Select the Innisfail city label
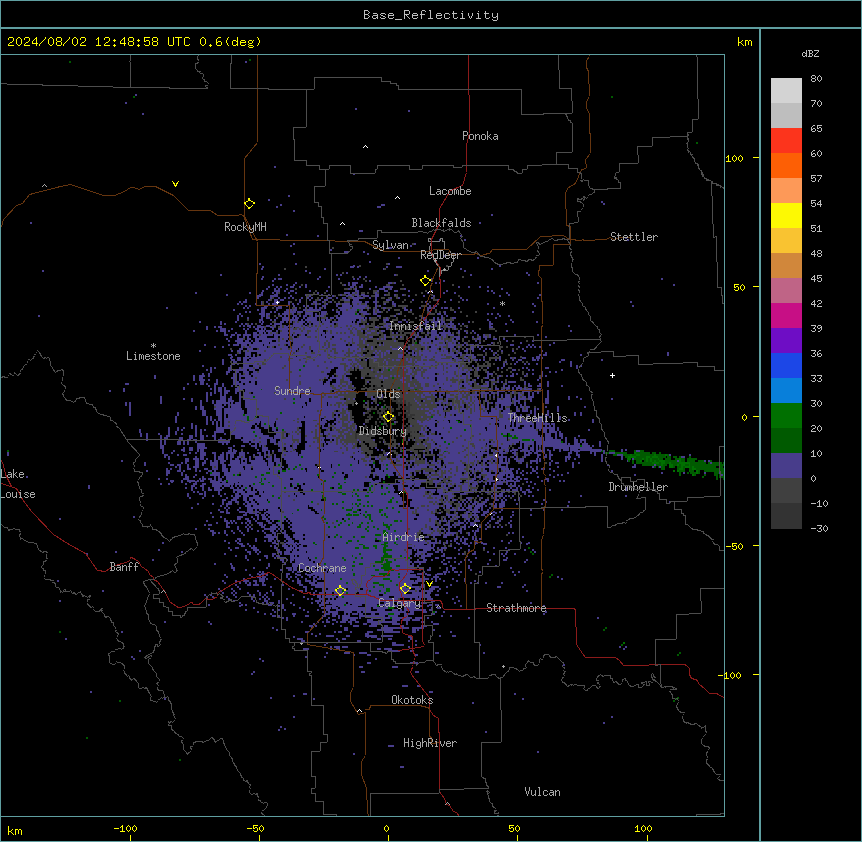The image size is (862, 842). [x=415, y=326]
